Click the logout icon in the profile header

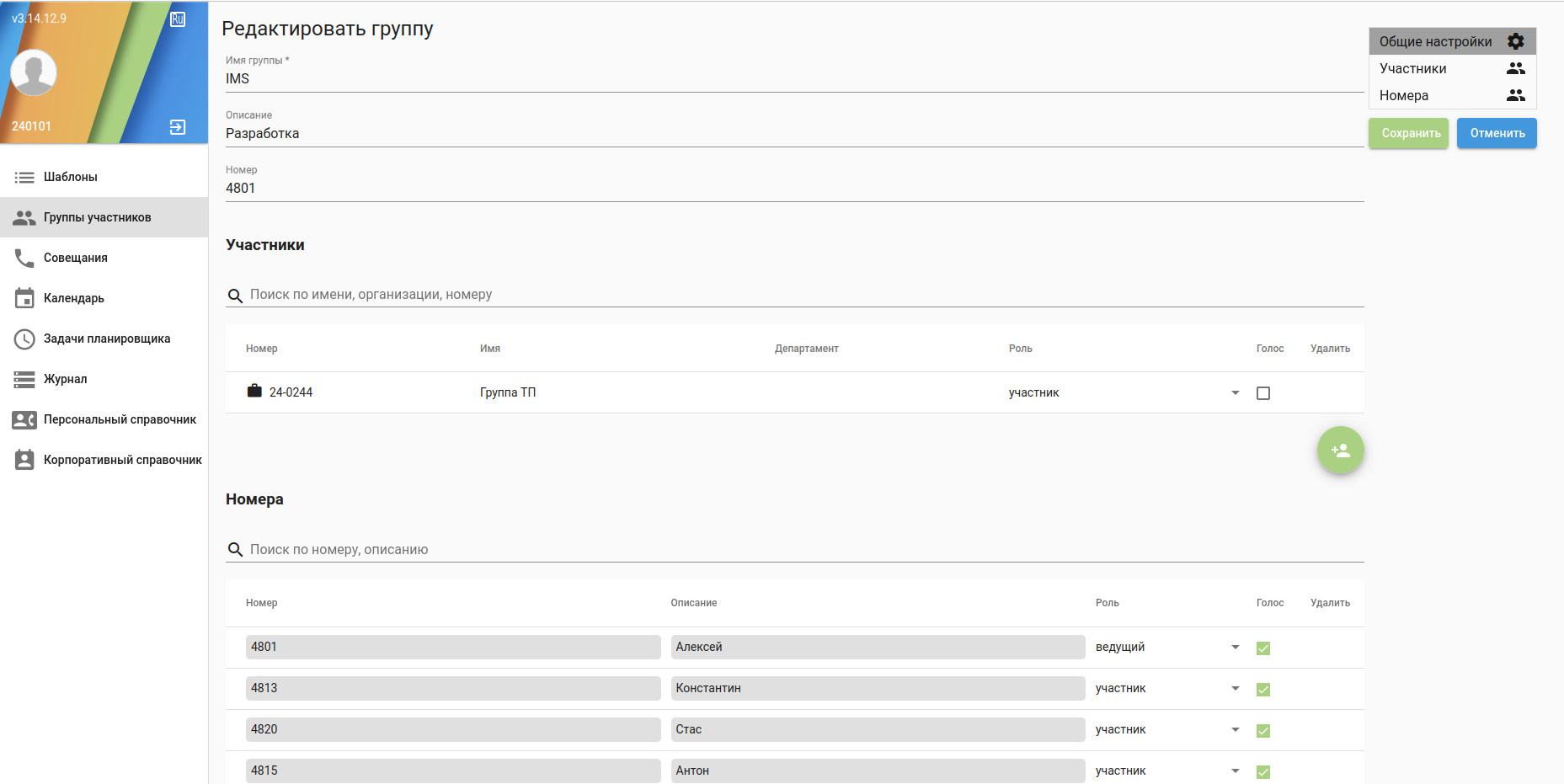(x=178, y=127)
